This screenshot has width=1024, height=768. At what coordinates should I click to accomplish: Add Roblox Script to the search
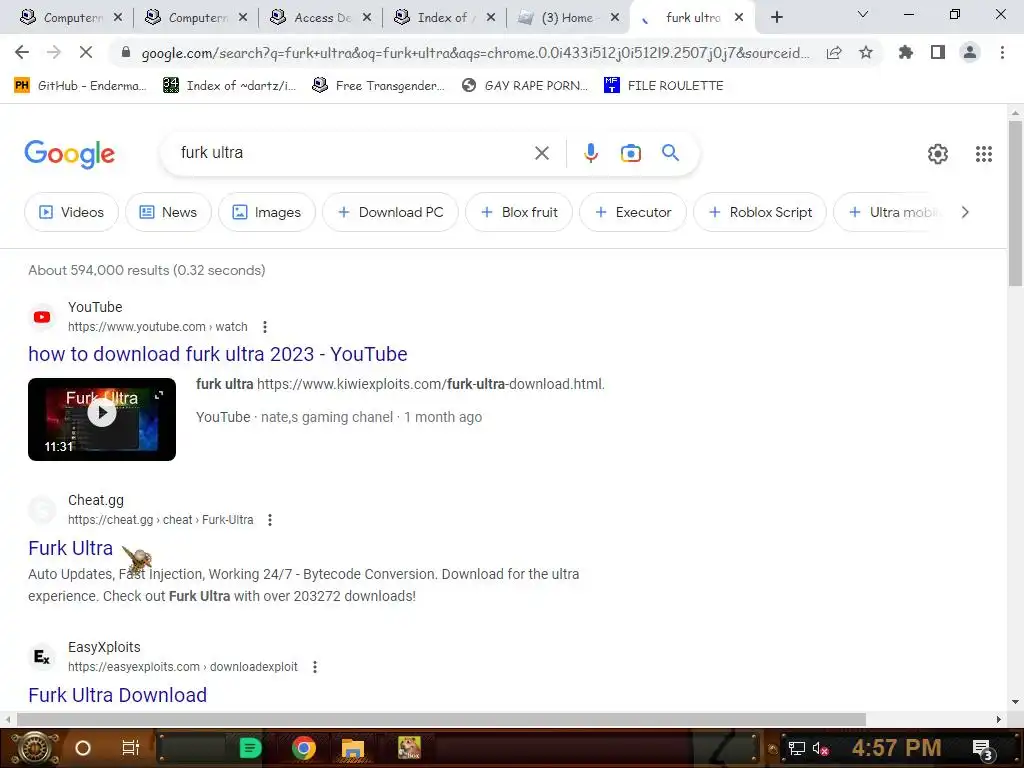pyautogui.click(x=760, y=212)
